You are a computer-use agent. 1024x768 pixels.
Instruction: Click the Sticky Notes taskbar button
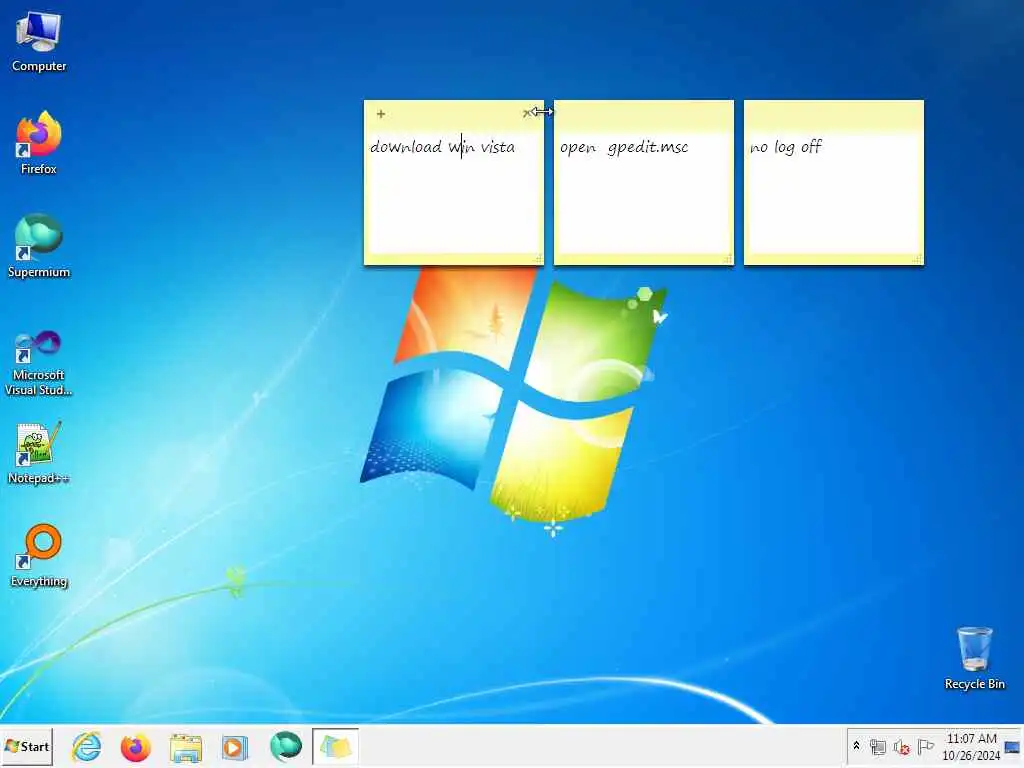point(335,746)
